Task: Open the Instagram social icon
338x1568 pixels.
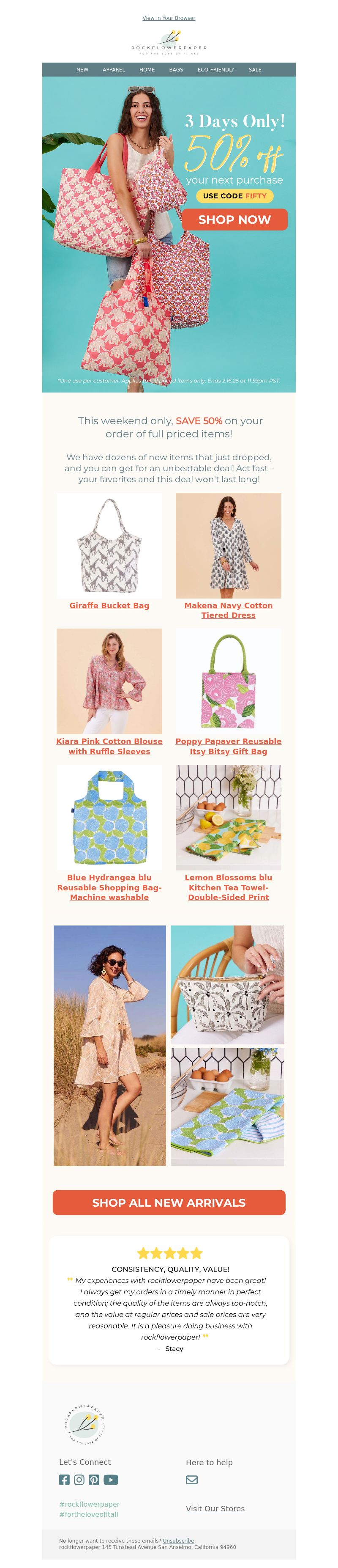Action: [x=79, y=1479]
